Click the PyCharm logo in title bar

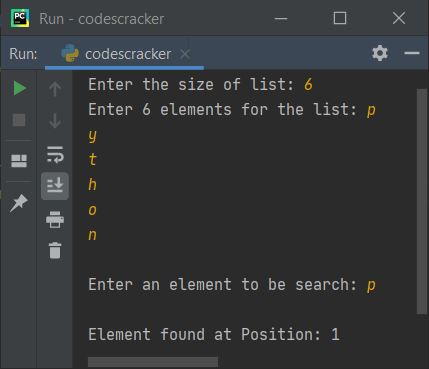(x=20, y=18)
